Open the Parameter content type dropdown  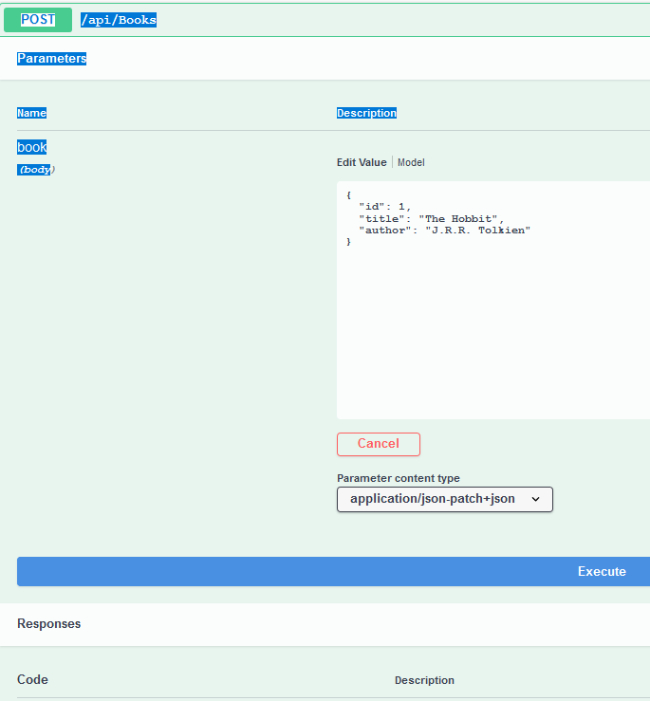click(444, 498)
